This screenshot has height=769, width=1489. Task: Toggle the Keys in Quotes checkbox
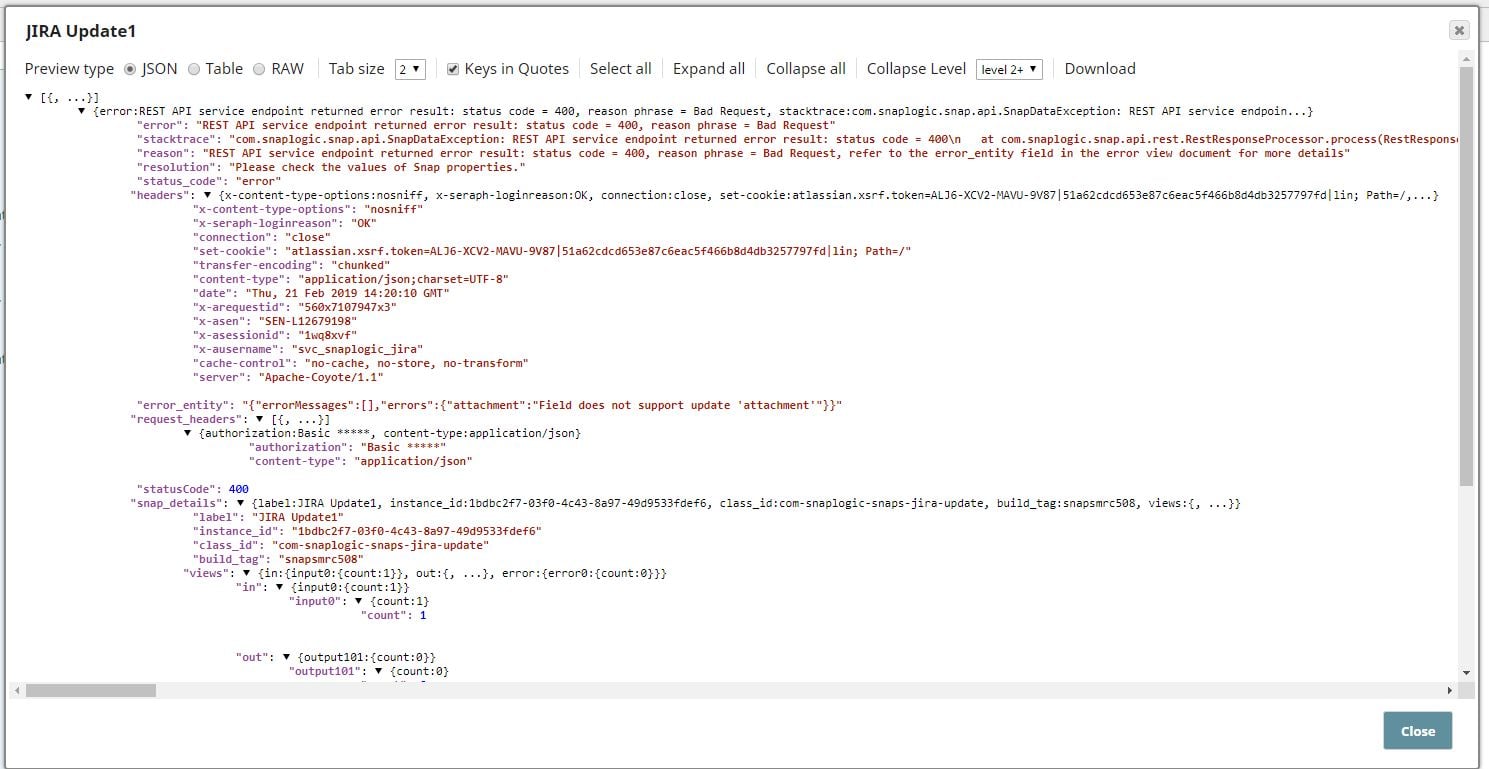point(453,69)
